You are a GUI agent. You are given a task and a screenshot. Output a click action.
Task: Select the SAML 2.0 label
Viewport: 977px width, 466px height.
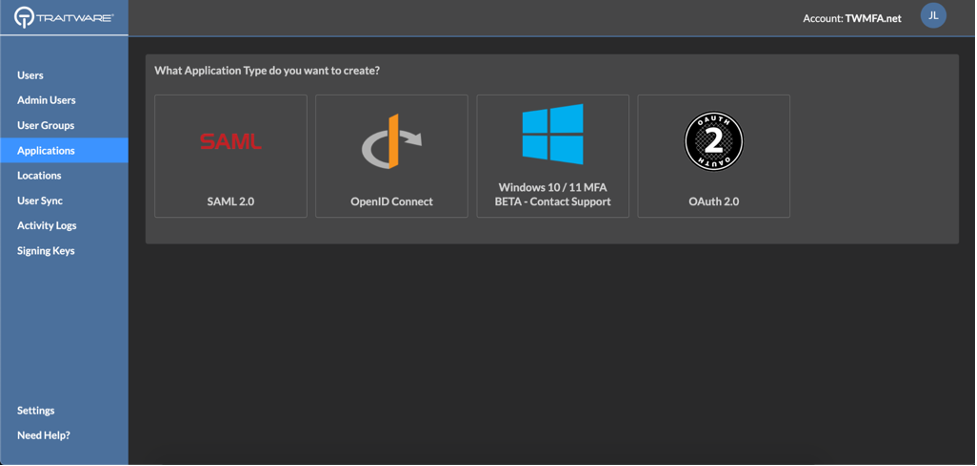click(231, 201)
